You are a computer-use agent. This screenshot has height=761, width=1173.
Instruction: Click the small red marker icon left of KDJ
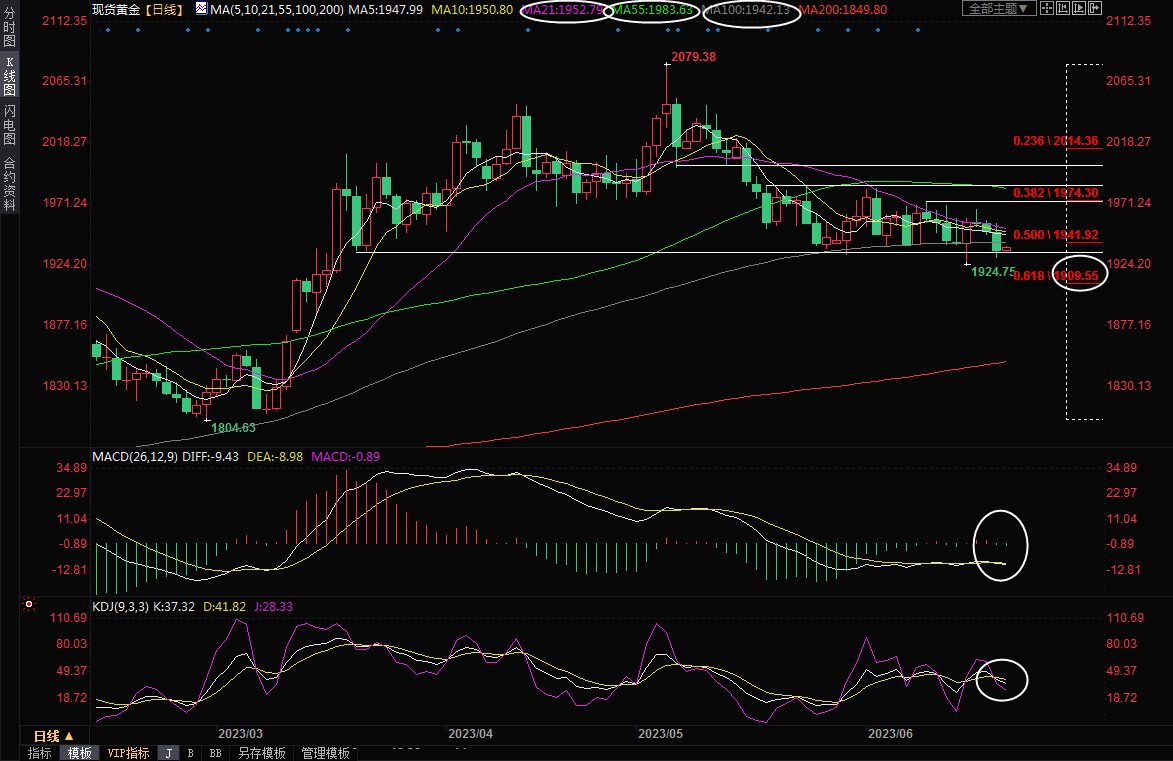coord(29,605)
